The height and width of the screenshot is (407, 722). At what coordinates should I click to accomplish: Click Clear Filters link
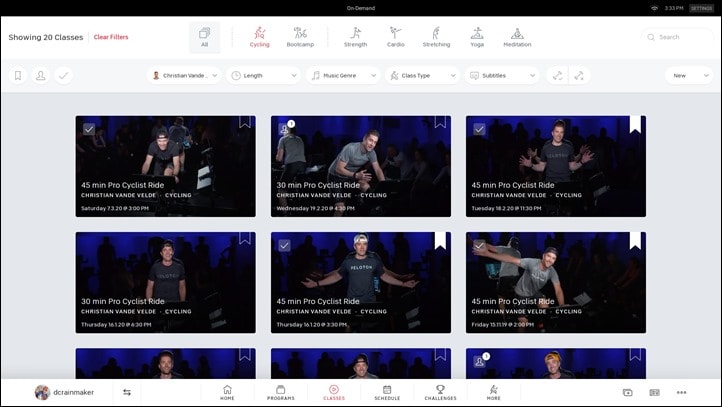[111, 37]
